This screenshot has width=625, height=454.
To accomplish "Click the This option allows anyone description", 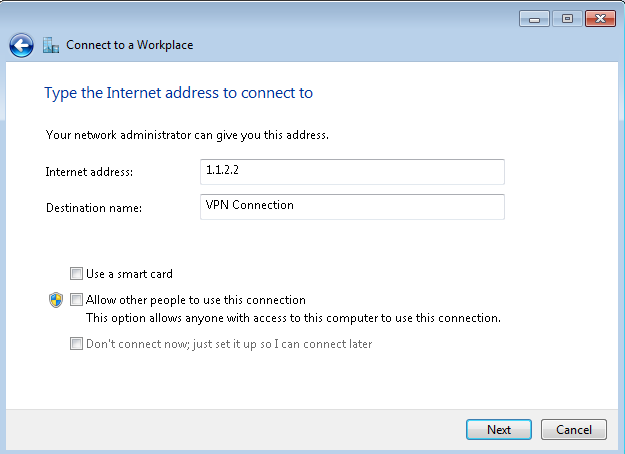I will pos(293,318).
